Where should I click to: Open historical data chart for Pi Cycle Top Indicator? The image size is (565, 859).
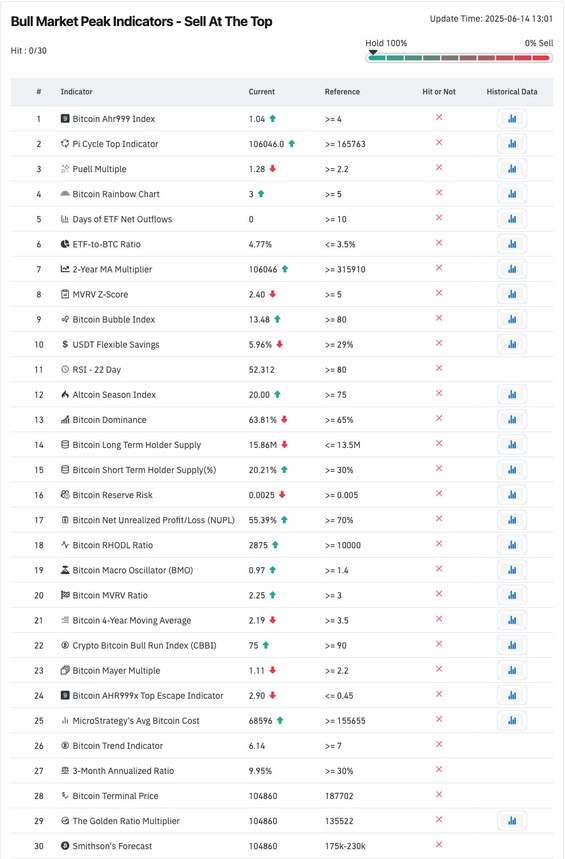(x=512, y=144)
